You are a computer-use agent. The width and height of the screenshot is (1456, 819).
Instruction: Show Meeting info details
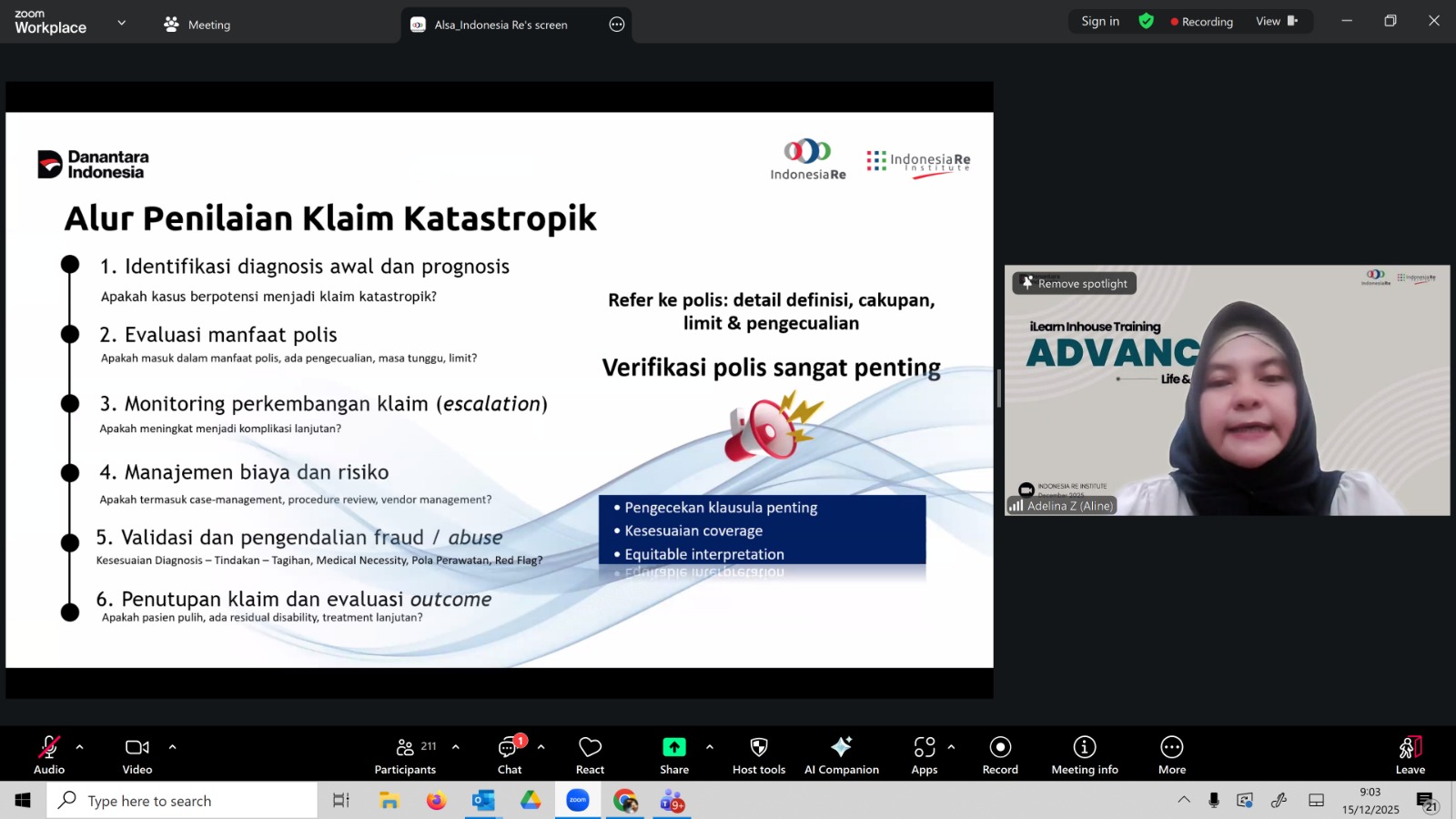tap(1085, 754)
